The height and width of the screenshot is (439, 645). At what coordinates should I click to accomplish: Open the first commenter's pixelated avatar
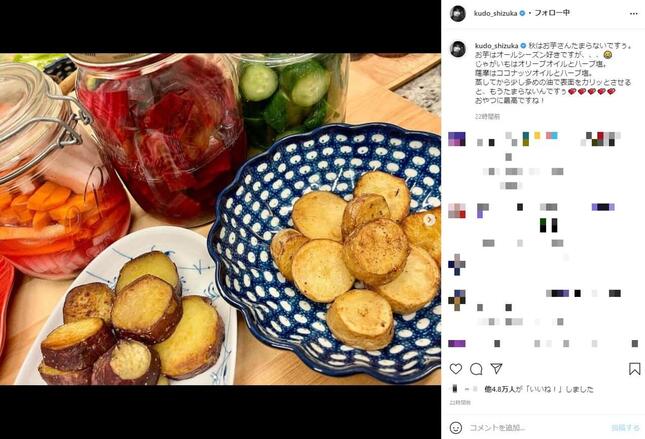(x=457, y=139)
